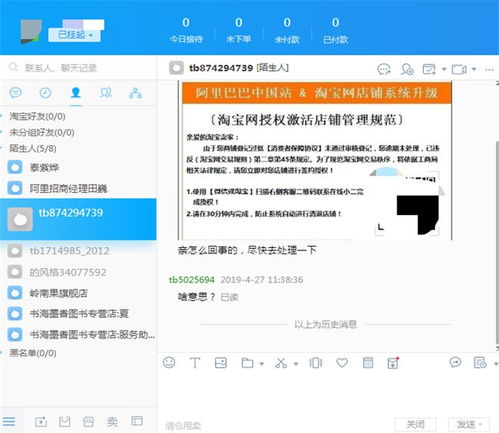
Task: Open the more options ellipsis menu
Action: tap(489, 70)
